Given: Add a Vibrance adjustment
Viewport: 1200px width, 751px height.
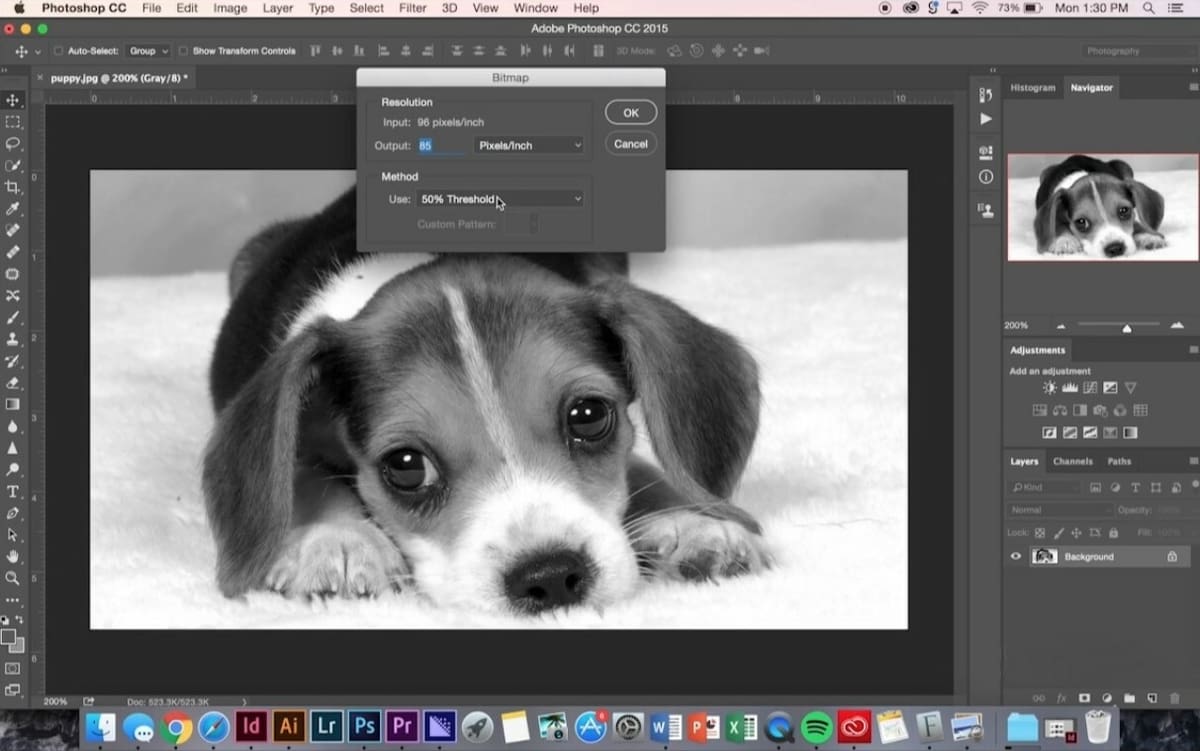Looking at the screenshot, I should [1130, 387].
